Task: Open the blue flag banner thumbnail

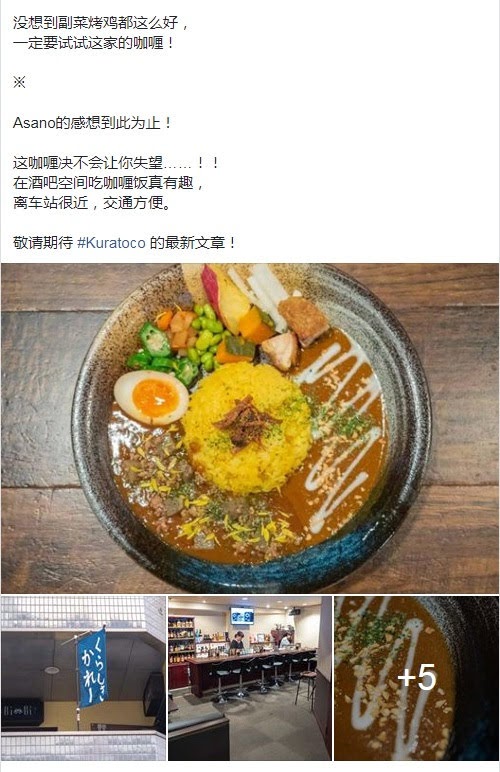Action: pos(83,678)
